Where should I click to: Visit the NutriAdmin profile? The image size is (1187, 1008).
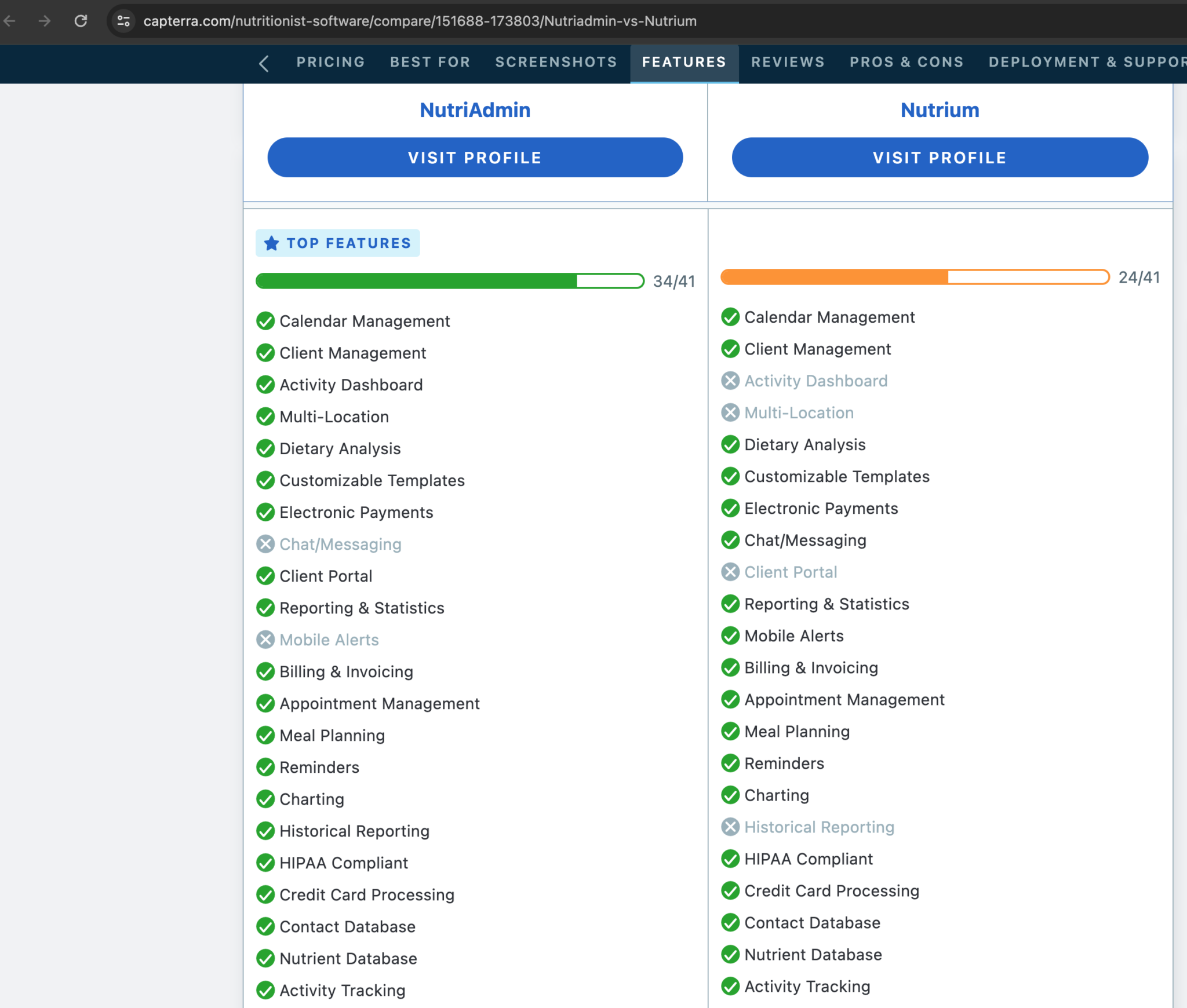point(475,157)
